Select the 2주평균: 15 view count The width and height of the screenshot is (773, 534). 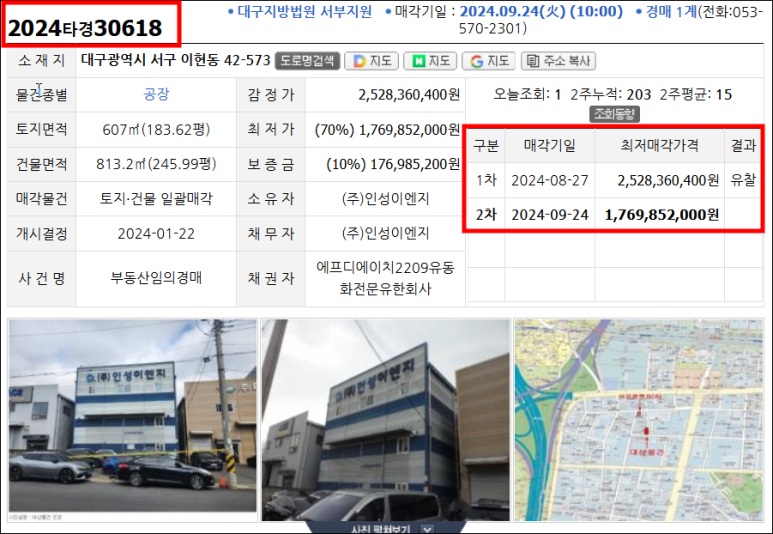(x=696, y=94)
